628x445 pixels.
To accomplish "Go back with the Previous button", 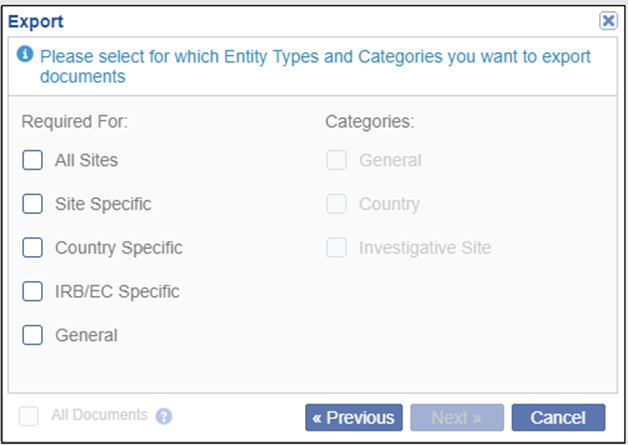I will coord(354,417).
